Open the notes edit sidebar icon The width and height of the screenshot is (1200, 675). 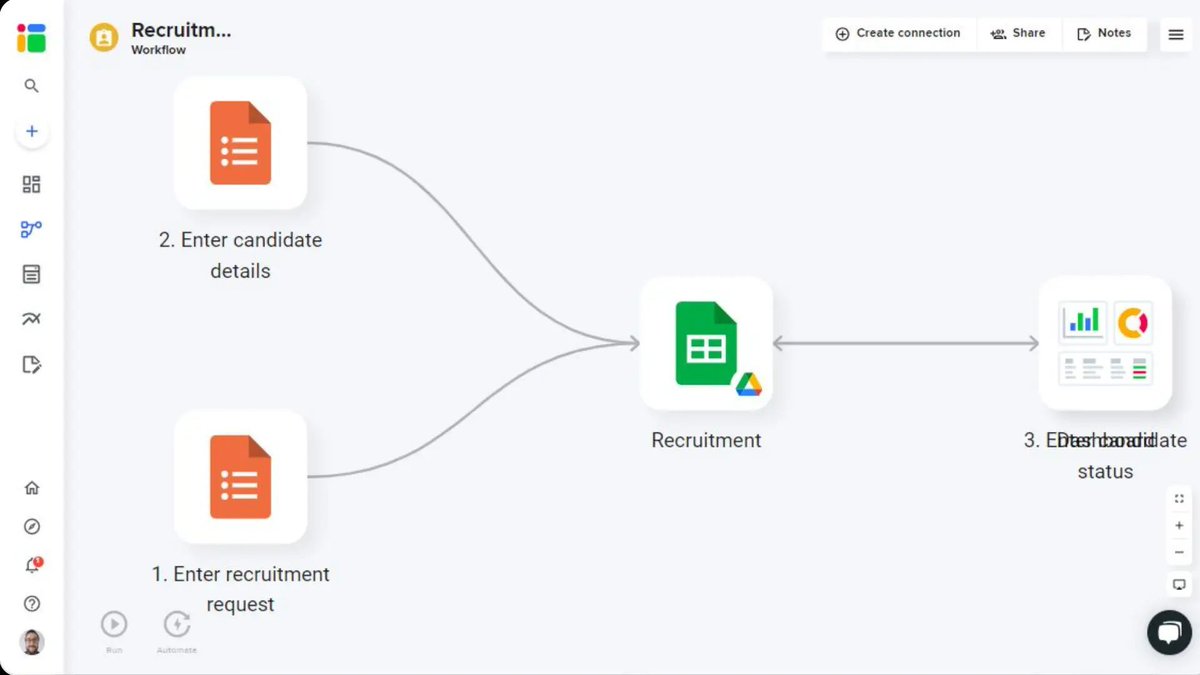31,364
